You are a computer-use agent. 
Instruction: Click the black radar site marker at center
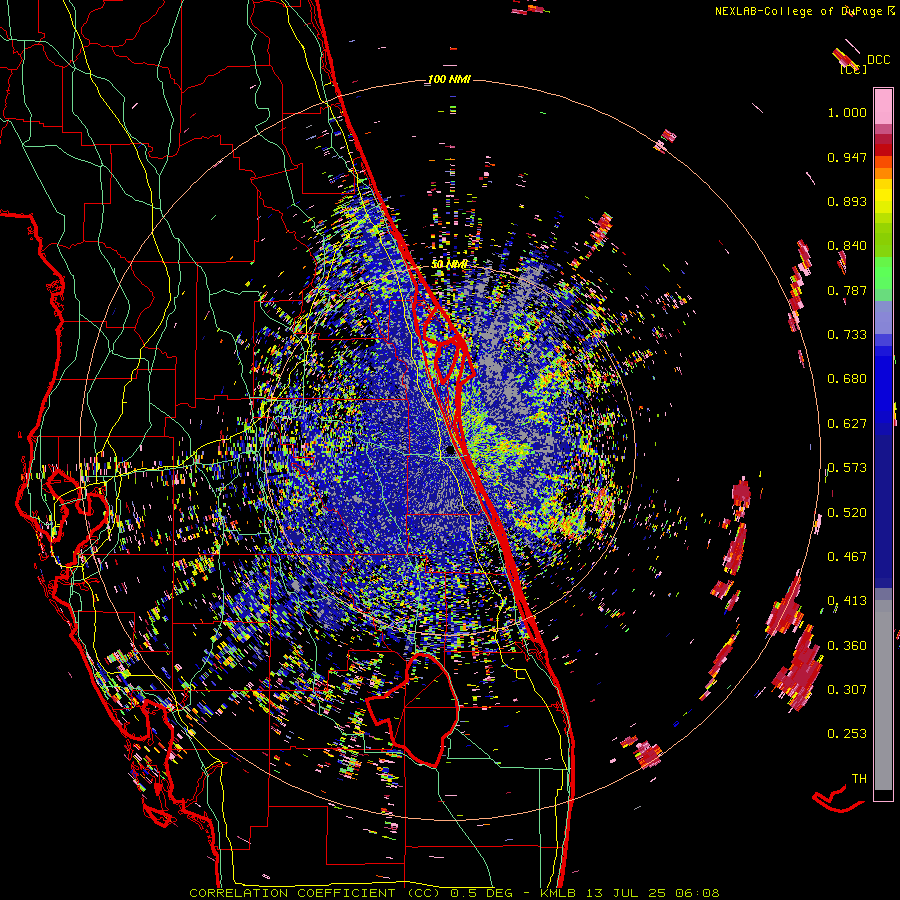451,451
